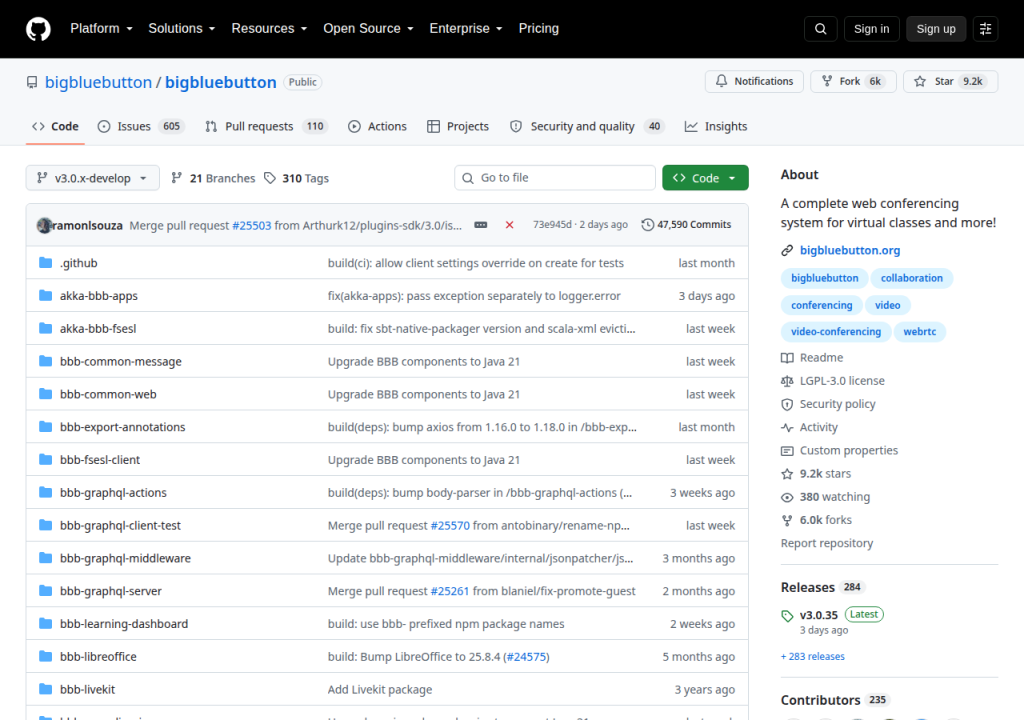The height and width of the screenshot is (720, 1024).
Task: Open the Insights tab
Action: (x=715, y=126)
